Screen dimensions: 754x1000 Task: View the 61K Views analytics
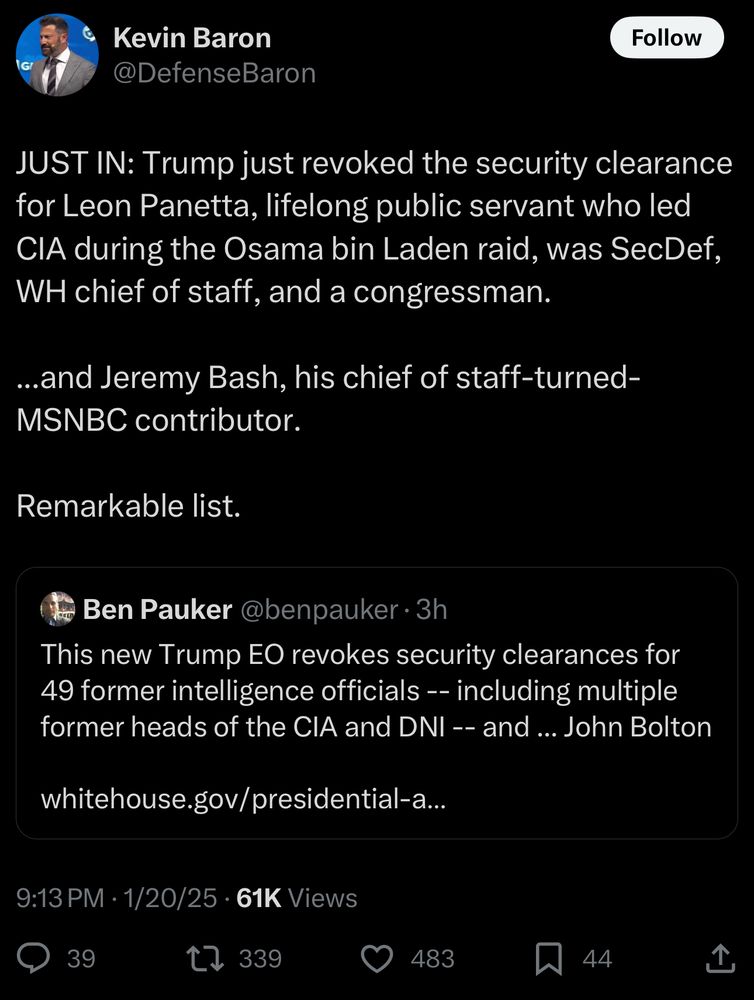(296, 898)
